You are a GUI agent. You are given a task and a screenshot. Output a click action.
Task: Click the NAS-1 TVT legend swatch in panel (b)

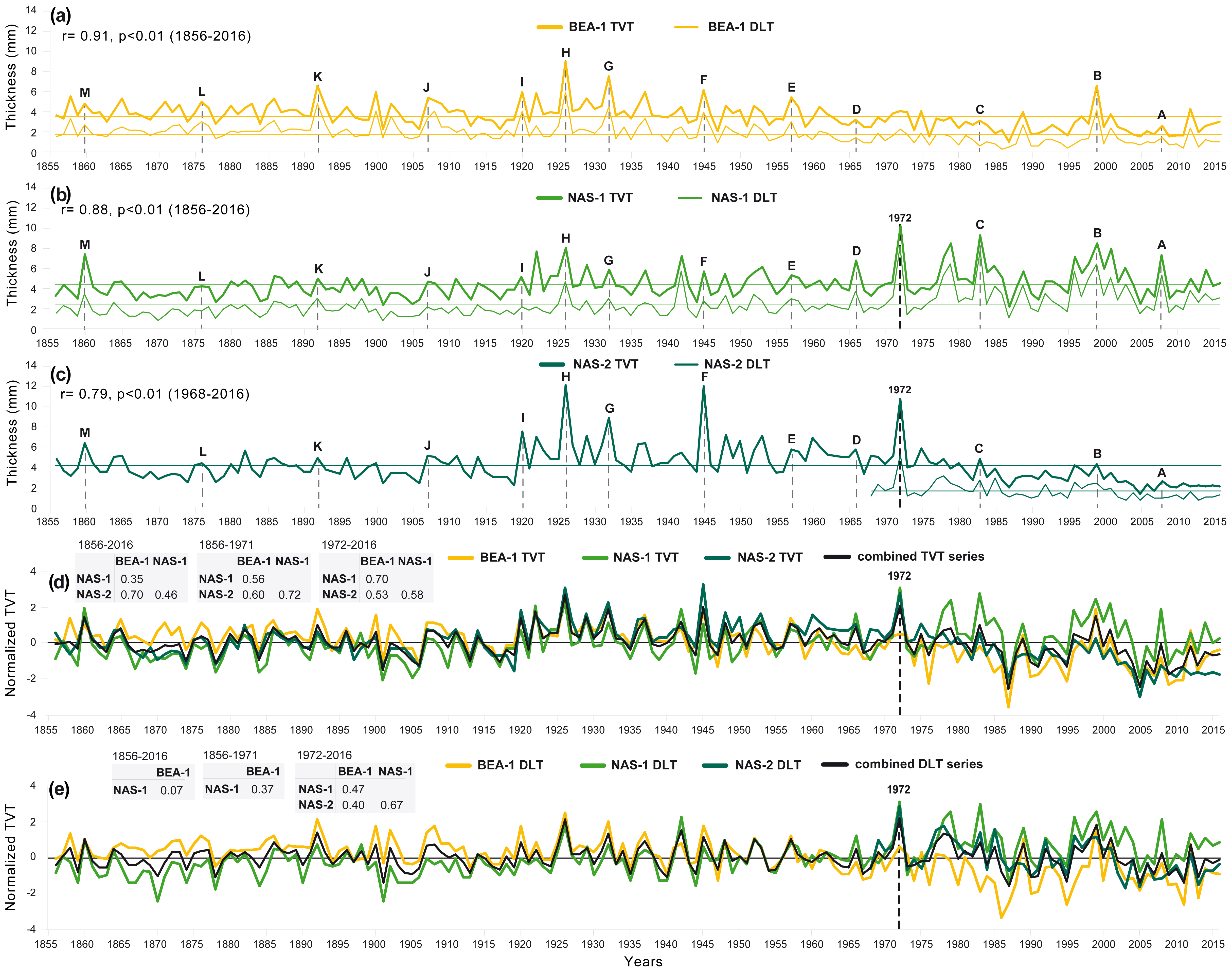pos(549,197)
